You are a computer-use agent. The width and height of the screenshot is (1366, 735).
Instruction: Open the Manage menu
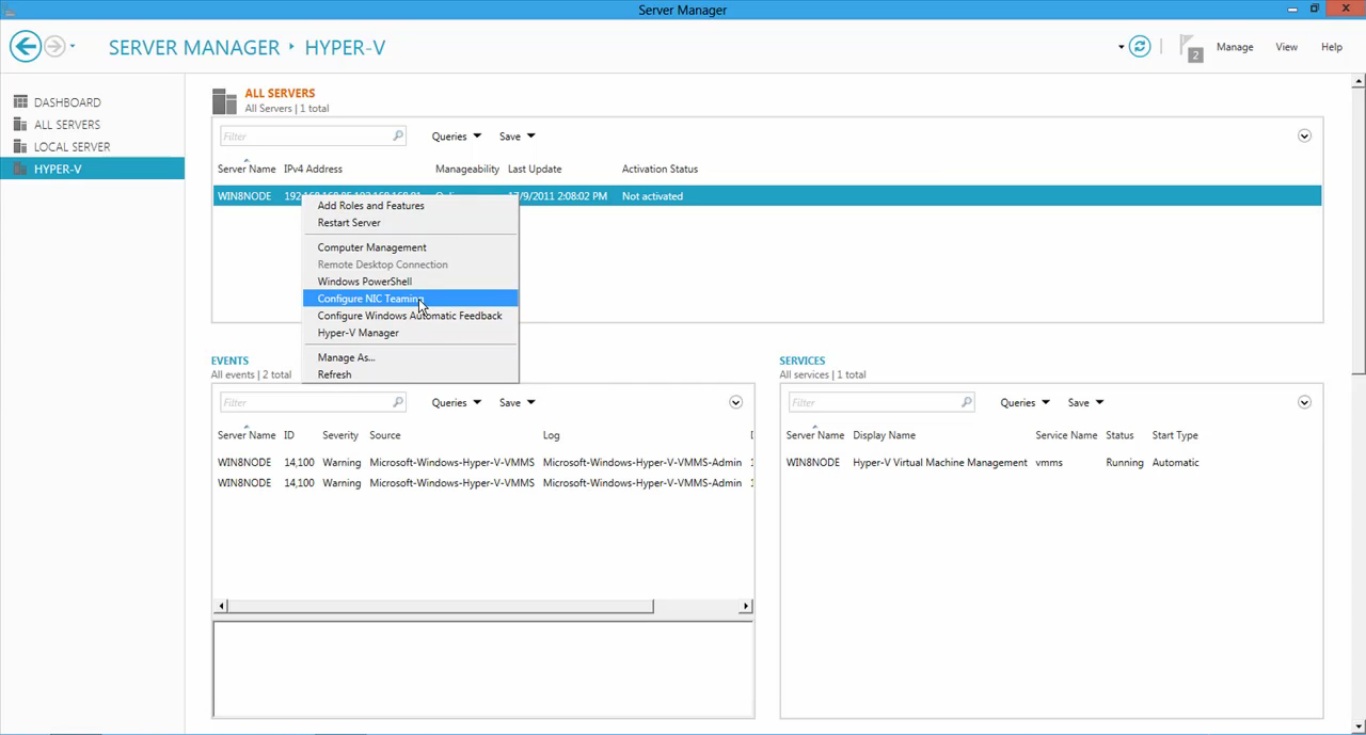[1235, 47]
